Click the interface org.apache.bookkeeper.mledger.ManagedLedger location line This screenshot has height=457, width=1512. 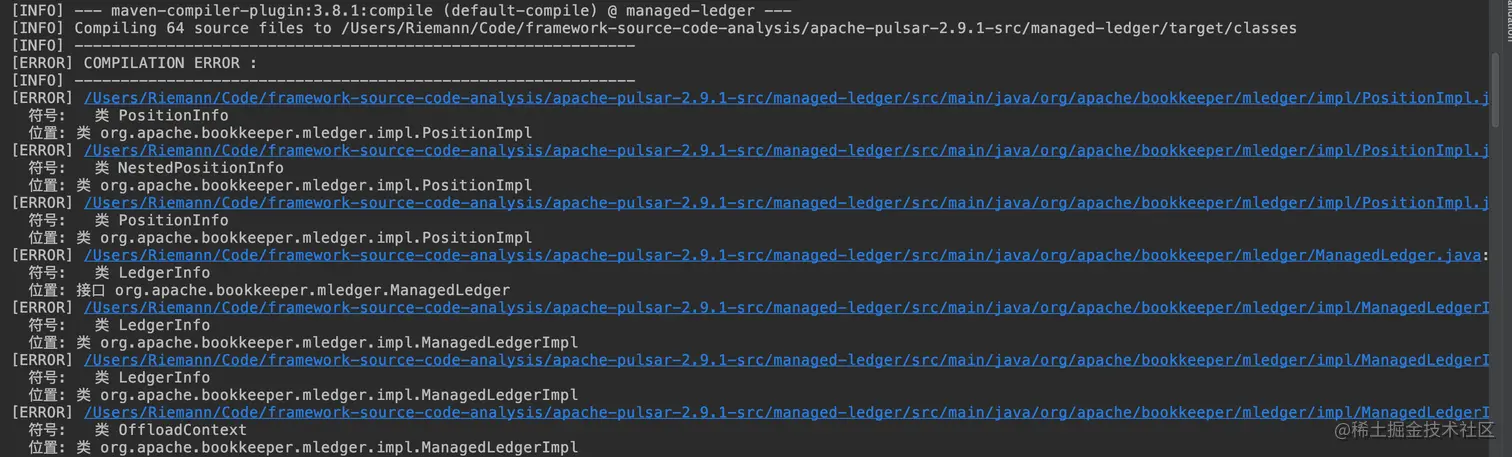click(x=269, y=290)
